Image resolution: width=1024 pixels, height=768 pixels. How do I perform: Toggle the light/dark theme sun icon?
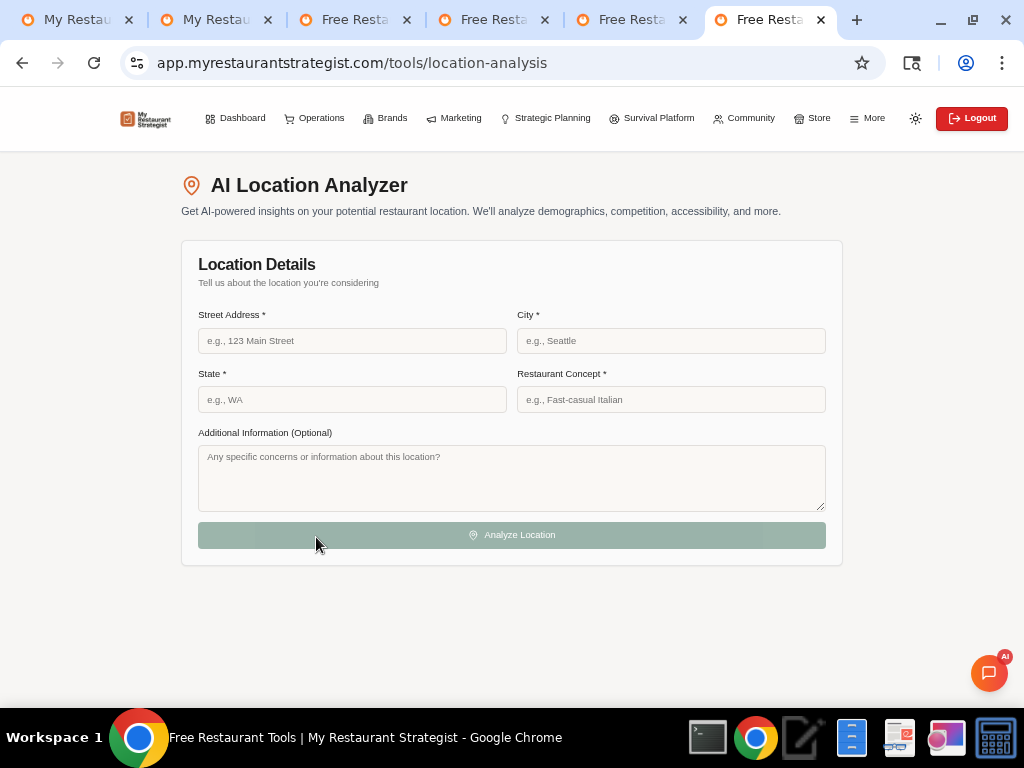pyautogui.click(x=915, y=118)
